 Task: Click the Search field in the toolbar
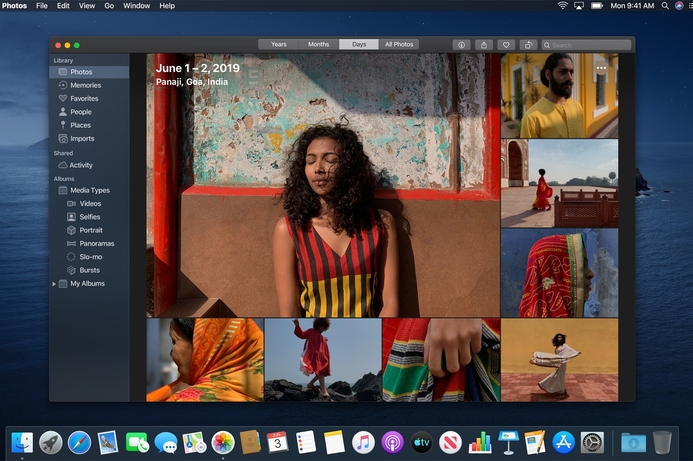point(586,45)
